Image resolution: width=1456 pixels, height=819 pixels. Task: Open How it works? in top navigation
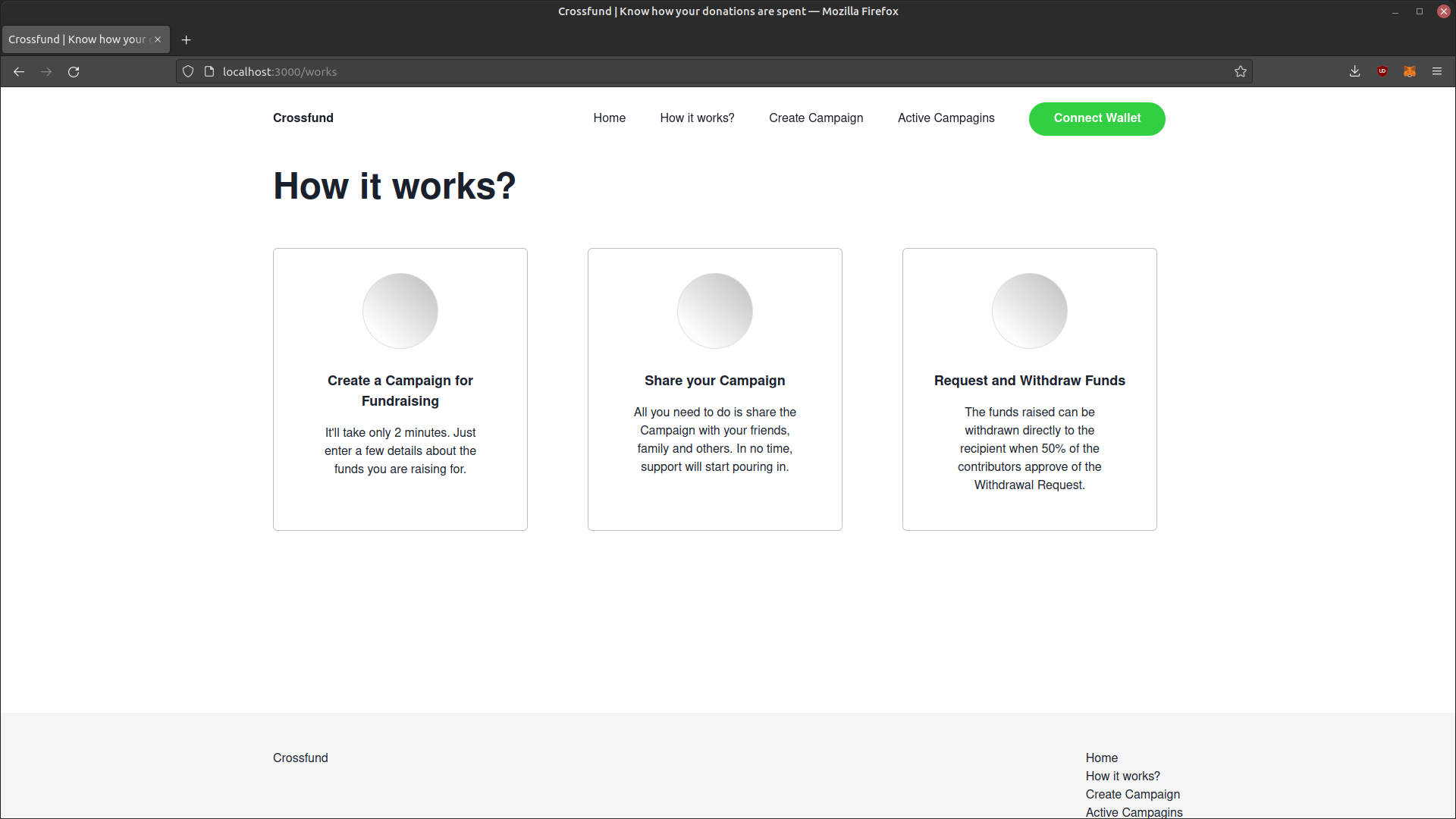click(698, 118)
